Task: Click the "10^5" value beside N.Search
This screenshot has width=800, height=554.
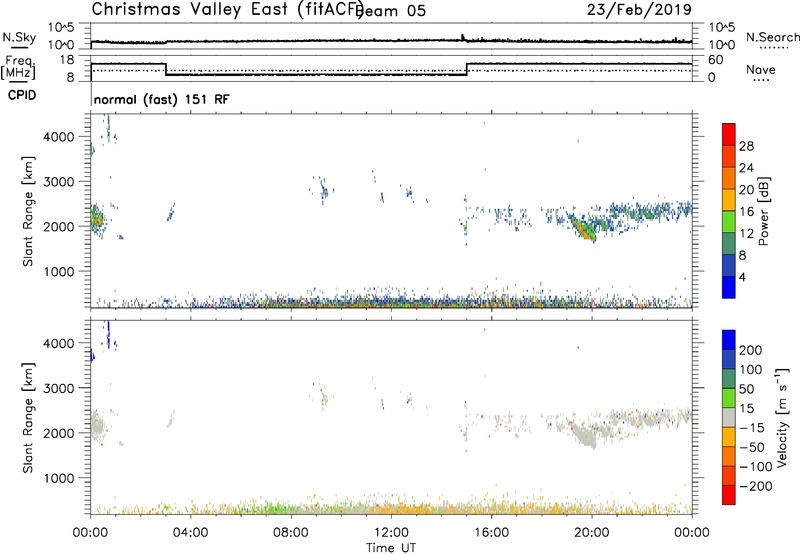Action: (722, 28)
